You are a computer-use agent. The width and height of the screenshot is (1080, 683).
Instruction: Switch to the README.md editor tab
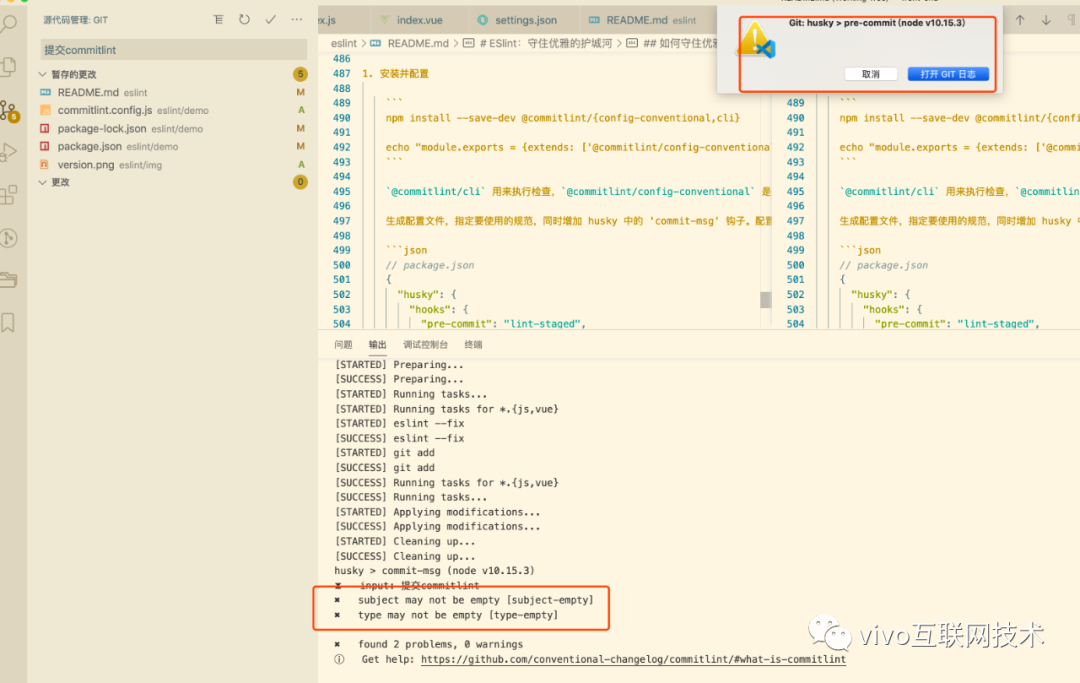coord(642,20)
